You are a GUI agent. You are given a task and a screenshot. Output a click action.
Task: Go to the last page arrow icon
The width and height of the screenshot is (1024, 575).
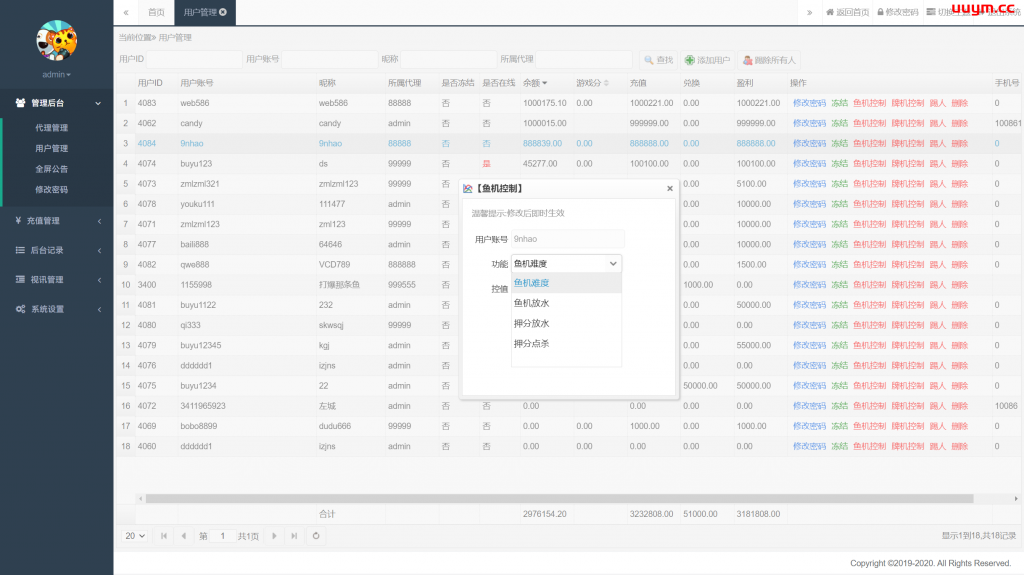pos(294,536)
